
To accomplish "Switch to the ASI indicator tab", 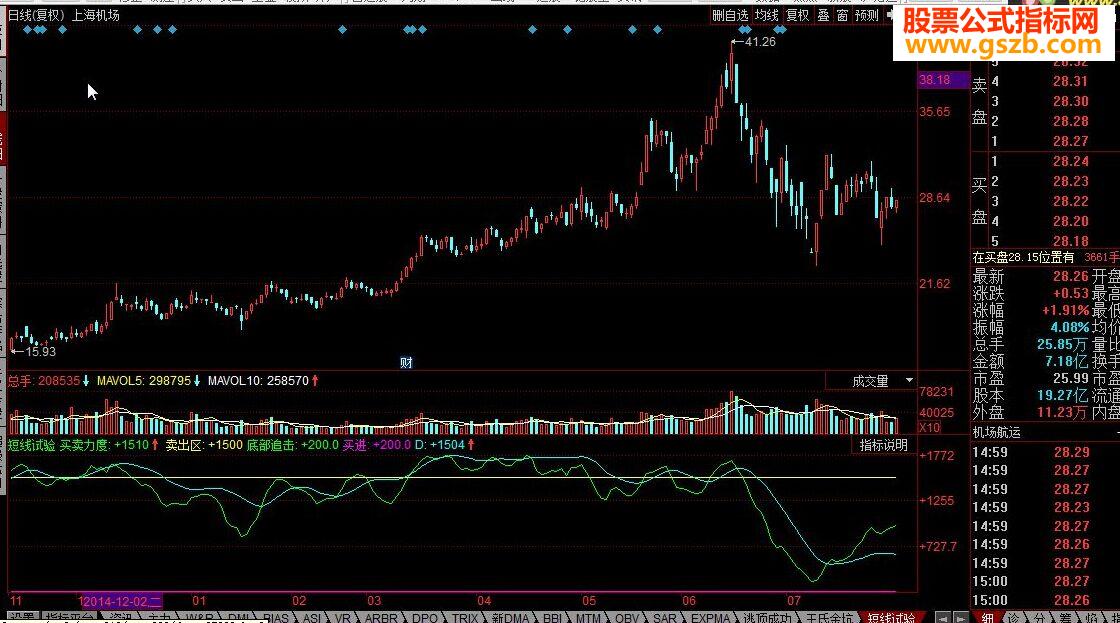I will (311, 617).
